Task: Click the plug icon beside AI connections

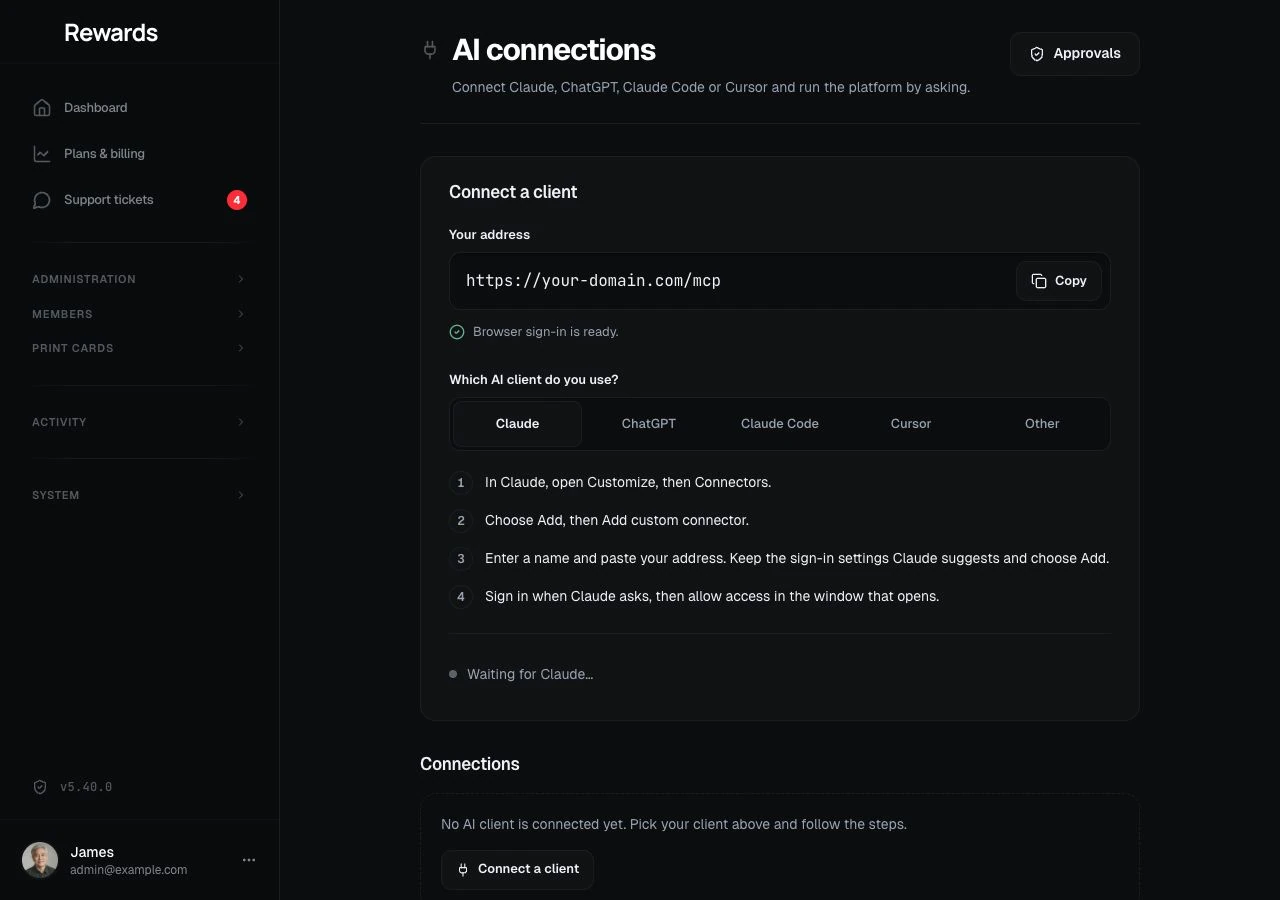Action: click(x=430, y=50)
